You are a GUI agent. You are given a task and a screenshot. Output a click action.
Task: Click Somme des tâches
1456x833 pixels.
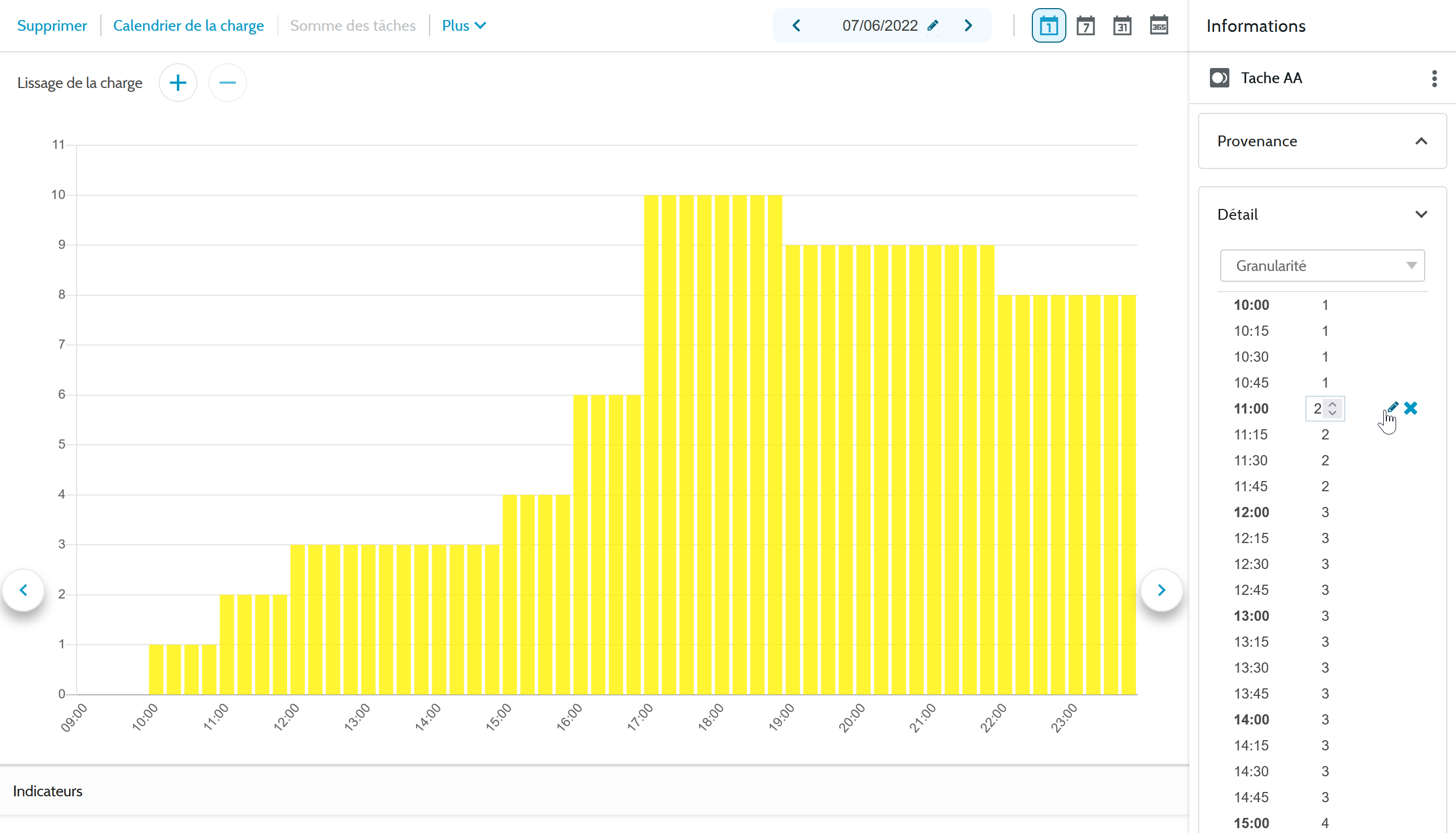click(353, 26)
